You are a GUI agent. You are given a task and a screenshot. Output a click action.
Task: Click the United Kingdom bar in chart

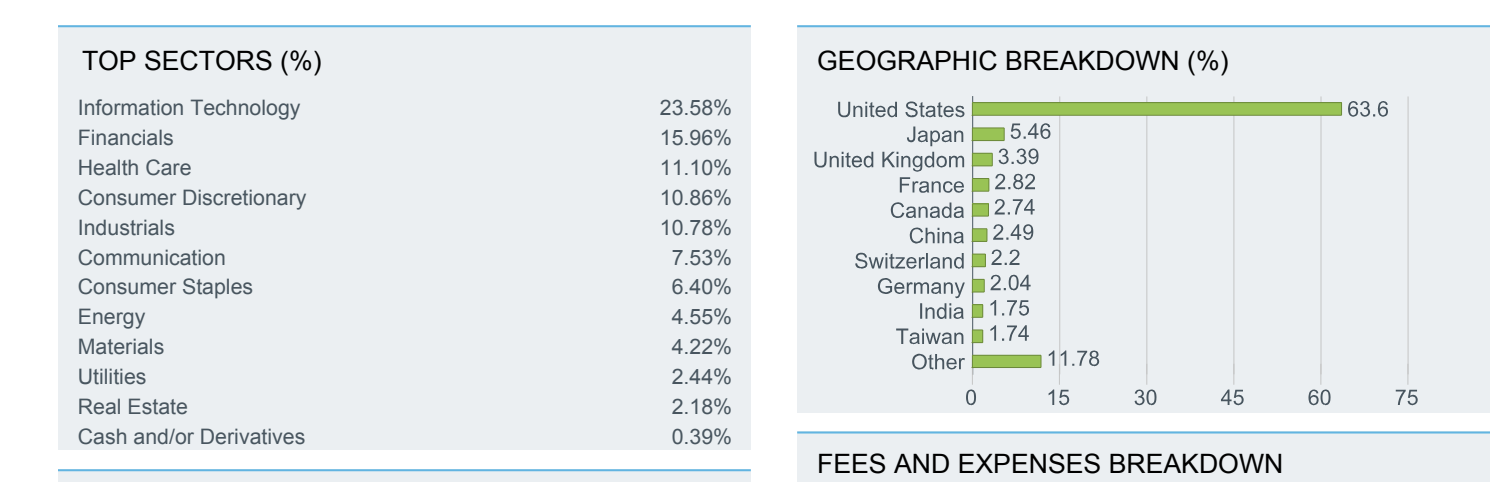point(982,159)
